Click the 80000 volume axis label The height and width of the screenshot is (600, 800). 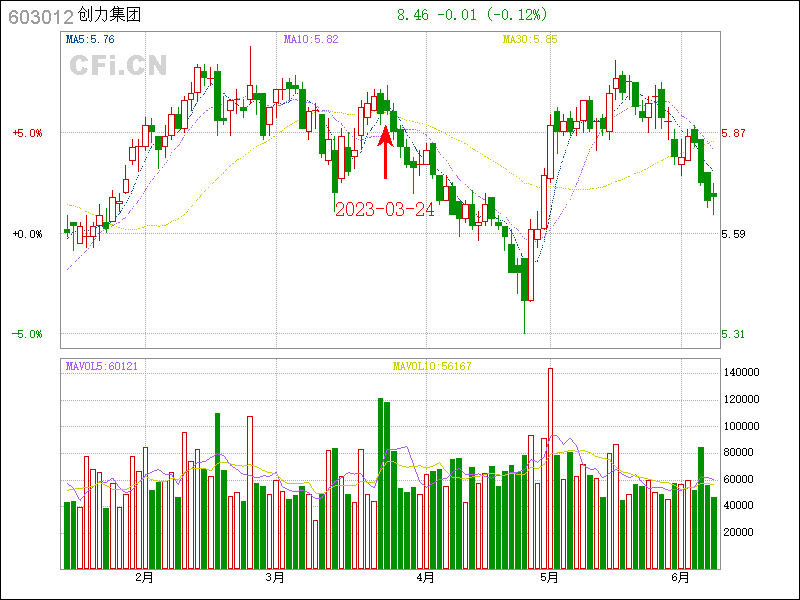pyautogui.click(x=739, y=453)
